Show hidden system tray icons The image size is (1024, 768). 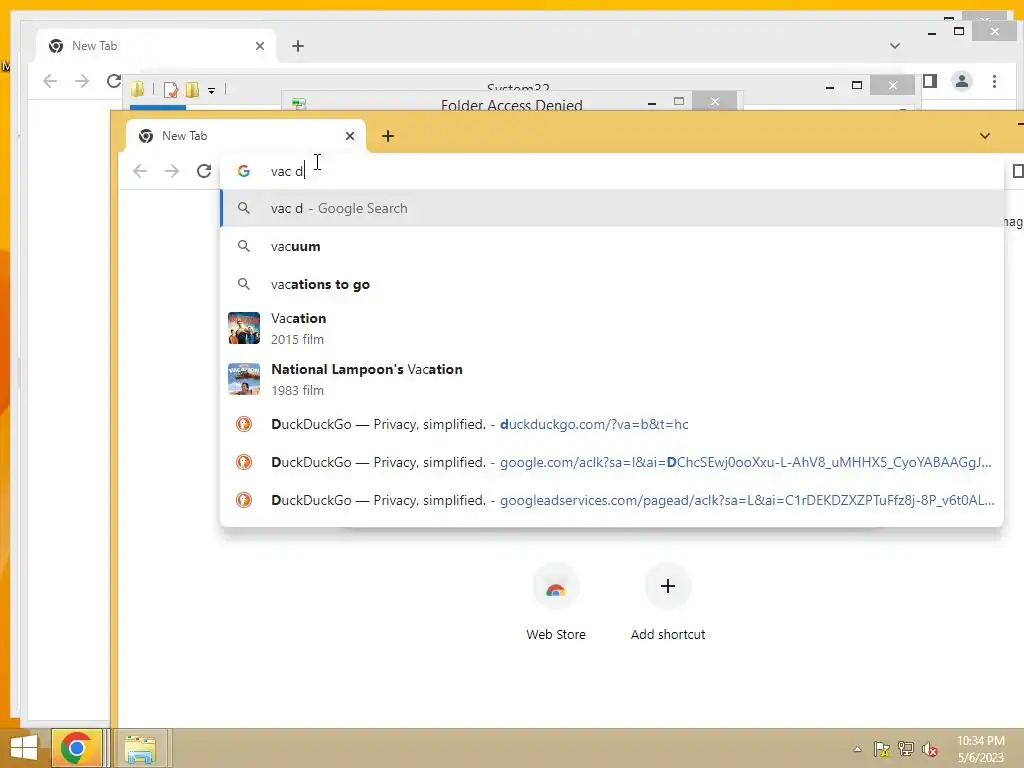(x=857, y=749)
